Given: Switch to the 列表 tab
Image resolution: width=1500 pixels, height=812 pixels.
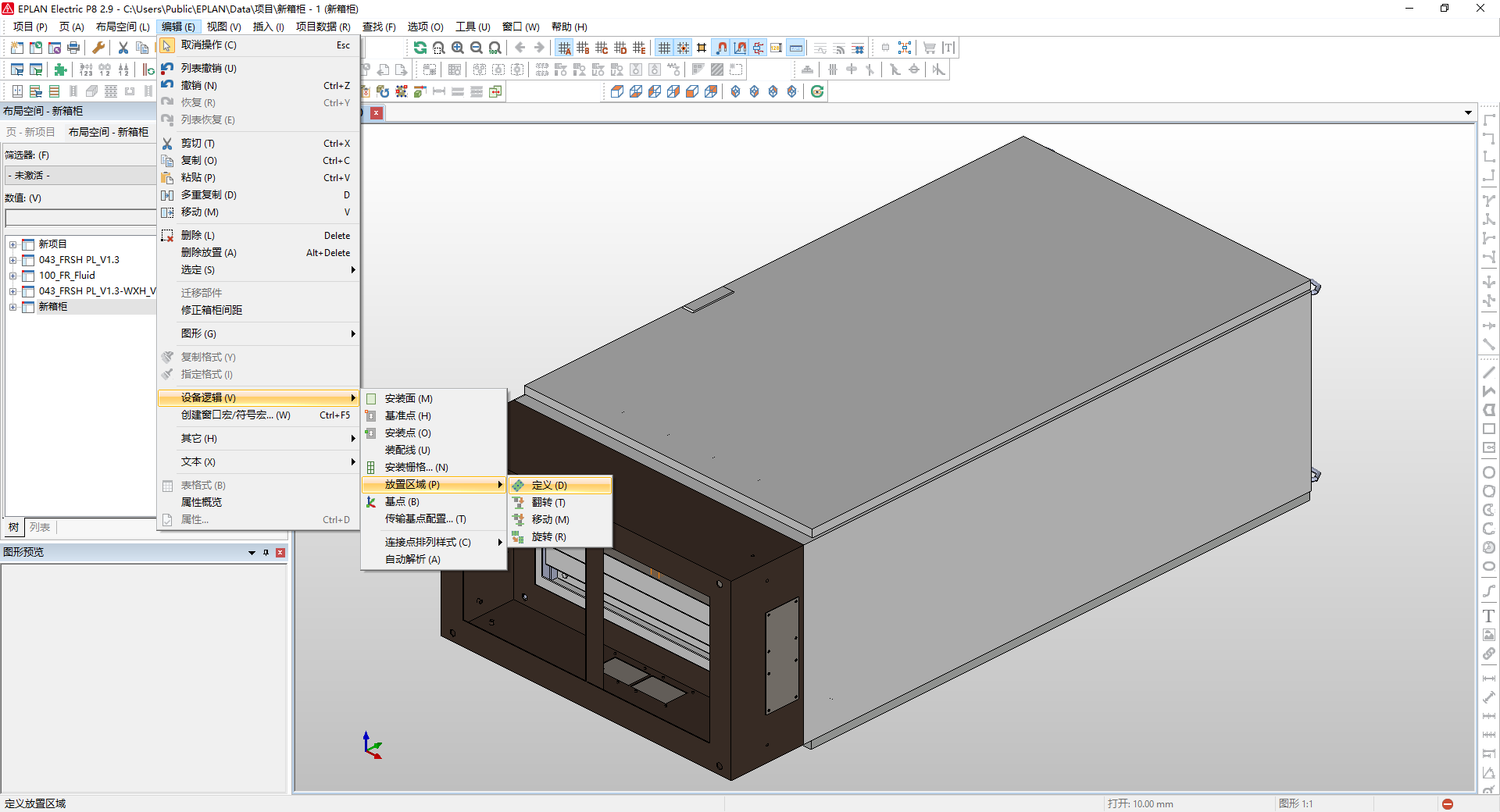Looking at the screenshot, I should click(x=40, y=528).
